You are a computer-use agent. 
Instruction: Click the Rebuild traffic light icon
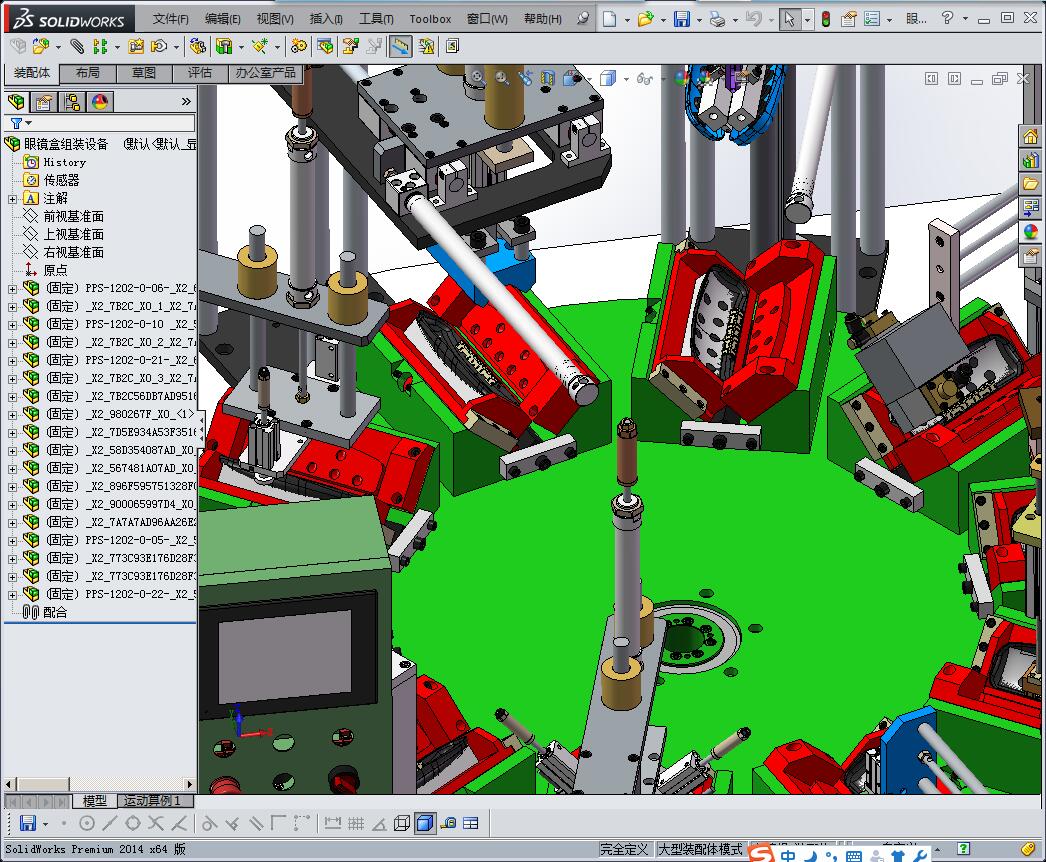[825, 19]
